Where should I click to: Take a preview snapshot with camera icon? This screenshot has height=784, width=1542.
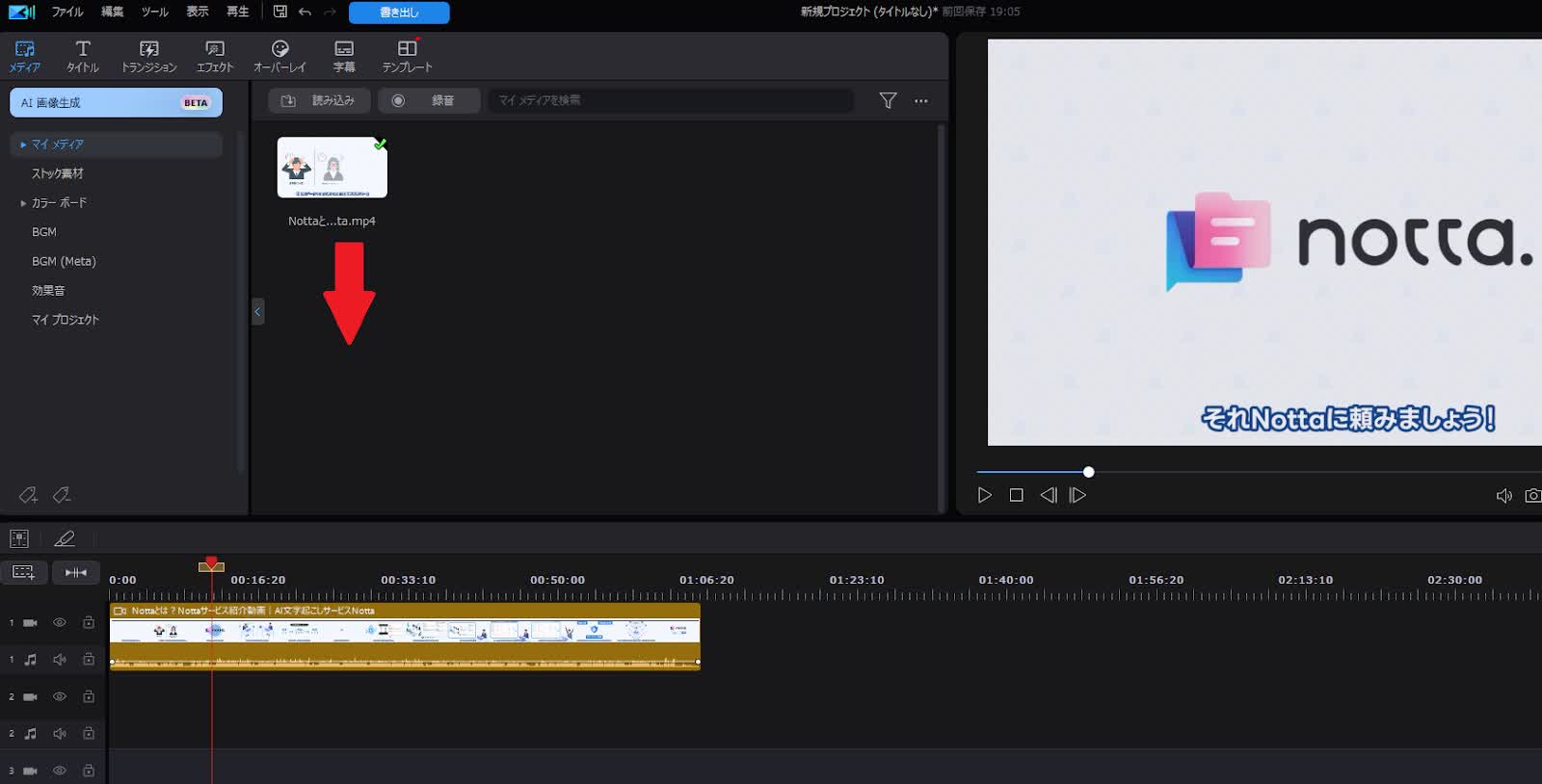coord(1532,496)
